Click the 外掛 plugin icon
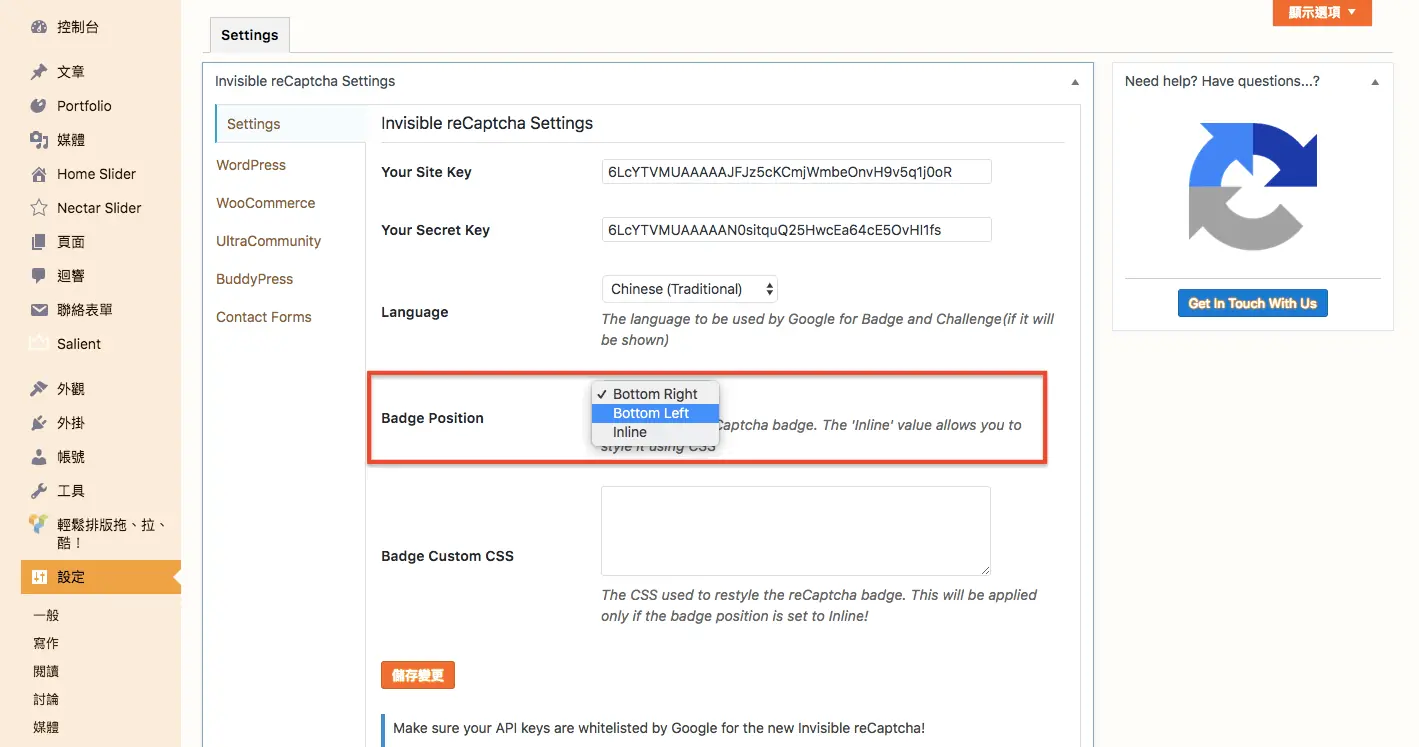 click(x=39, y=423)
